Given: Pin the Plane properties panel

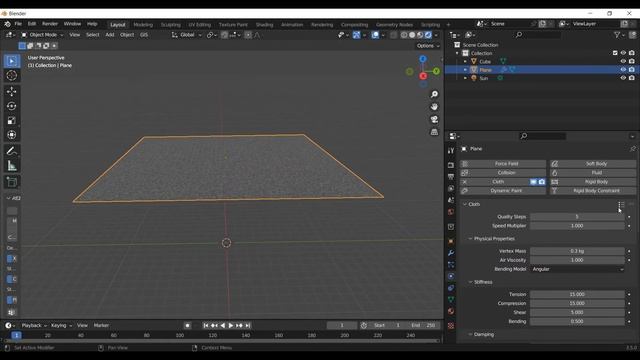Looking at the screenshot, I should click(633, 149).
